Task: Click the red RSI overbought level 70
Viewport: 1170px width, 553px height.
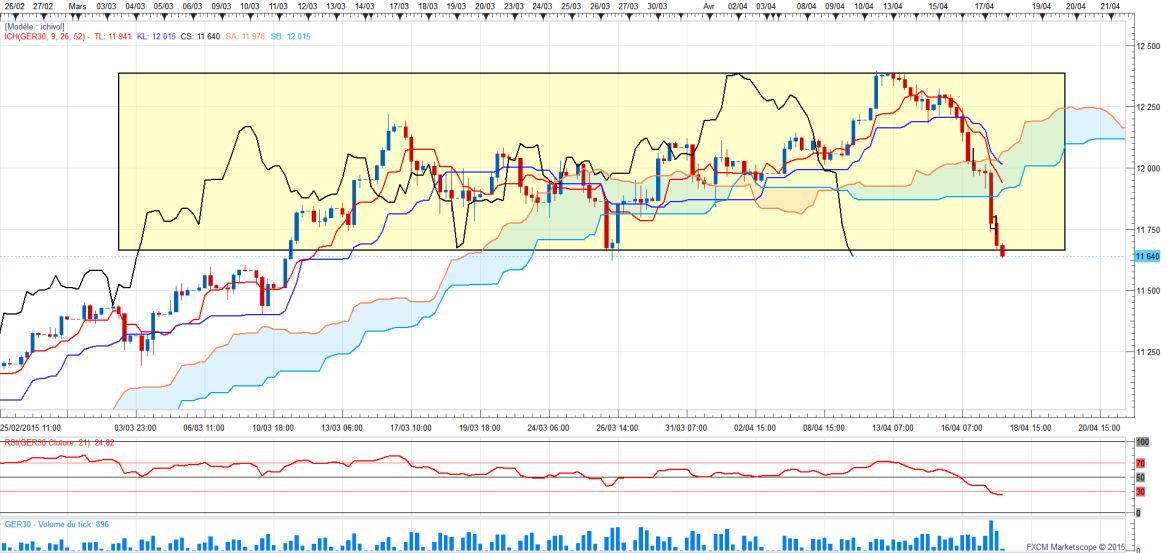Action: pyautogui.click(x=1140, y=463)
